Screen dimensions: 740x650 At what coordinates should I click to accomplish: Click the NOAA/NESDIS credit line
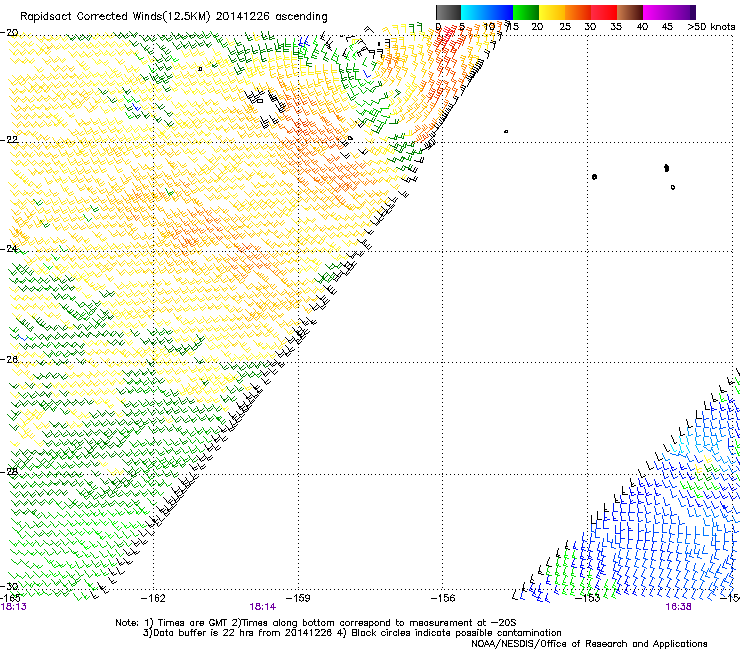(589, 644)
